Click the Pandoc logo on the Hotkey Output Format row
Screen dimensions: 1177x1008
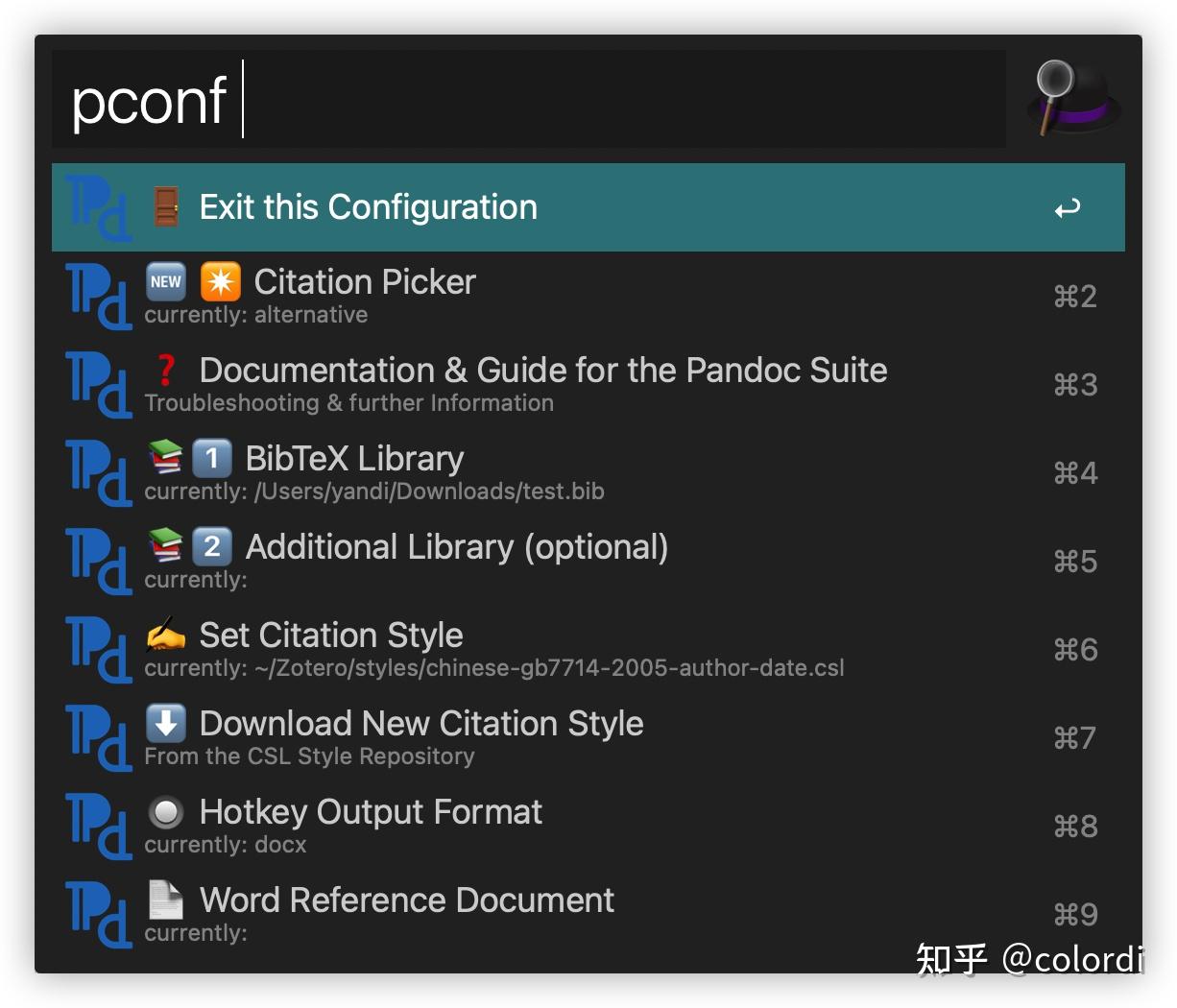99,826
